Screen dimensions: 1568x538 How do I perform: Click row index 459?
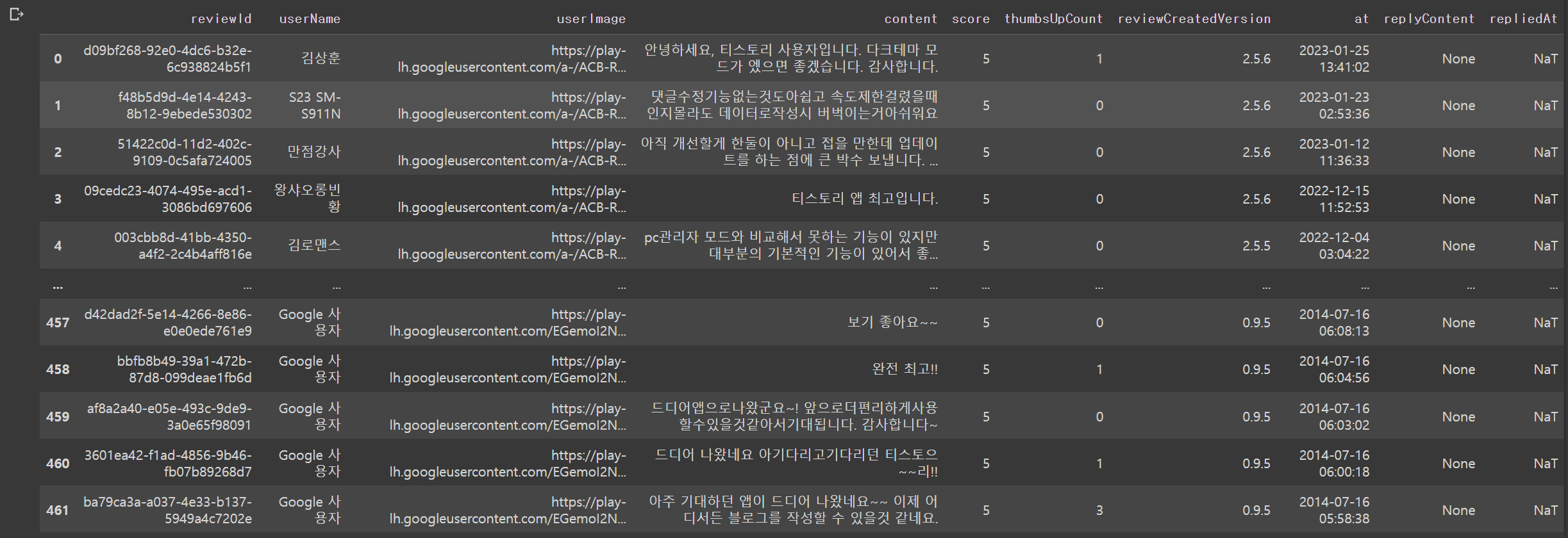[58, 416]
